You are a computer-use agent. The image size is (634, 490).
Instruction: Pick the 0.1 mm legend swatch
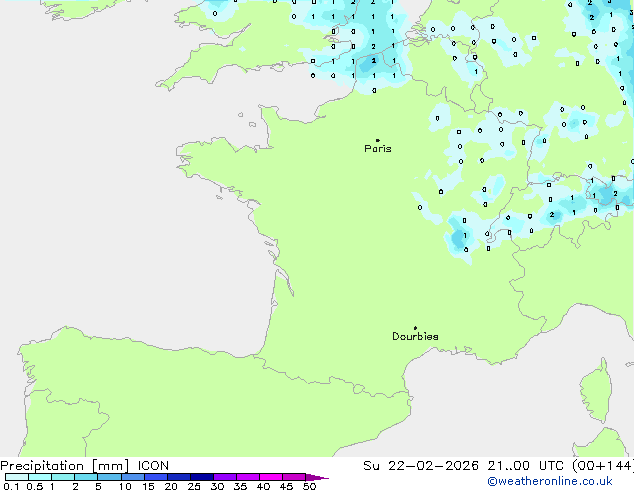coord(16,477)
